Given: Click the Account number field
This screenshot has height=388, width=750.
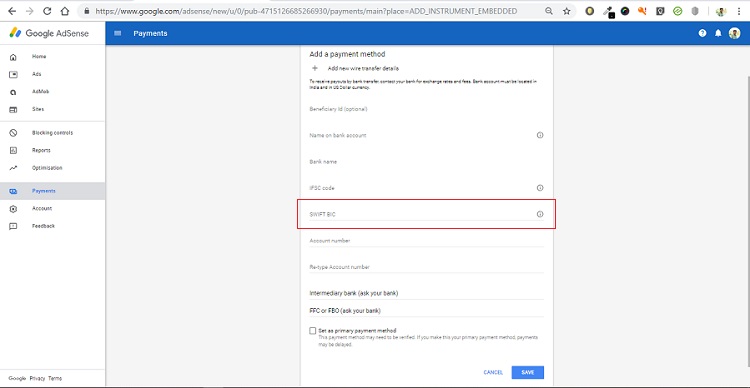Looking at the screenshot, I should pyautogui.click(x=427, y=241).
